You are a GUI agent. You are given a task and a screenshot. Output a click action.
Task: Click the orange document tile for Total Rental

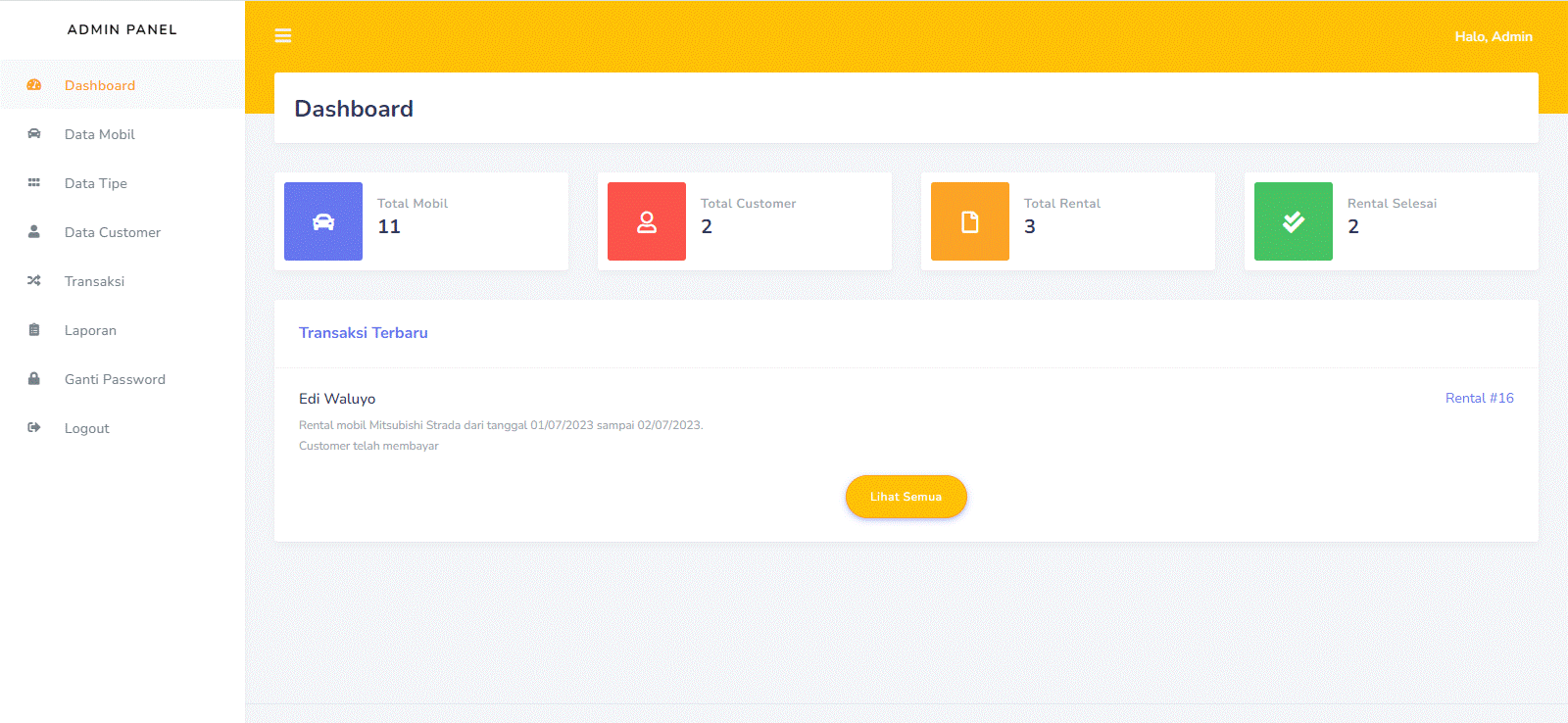(970, 221)
